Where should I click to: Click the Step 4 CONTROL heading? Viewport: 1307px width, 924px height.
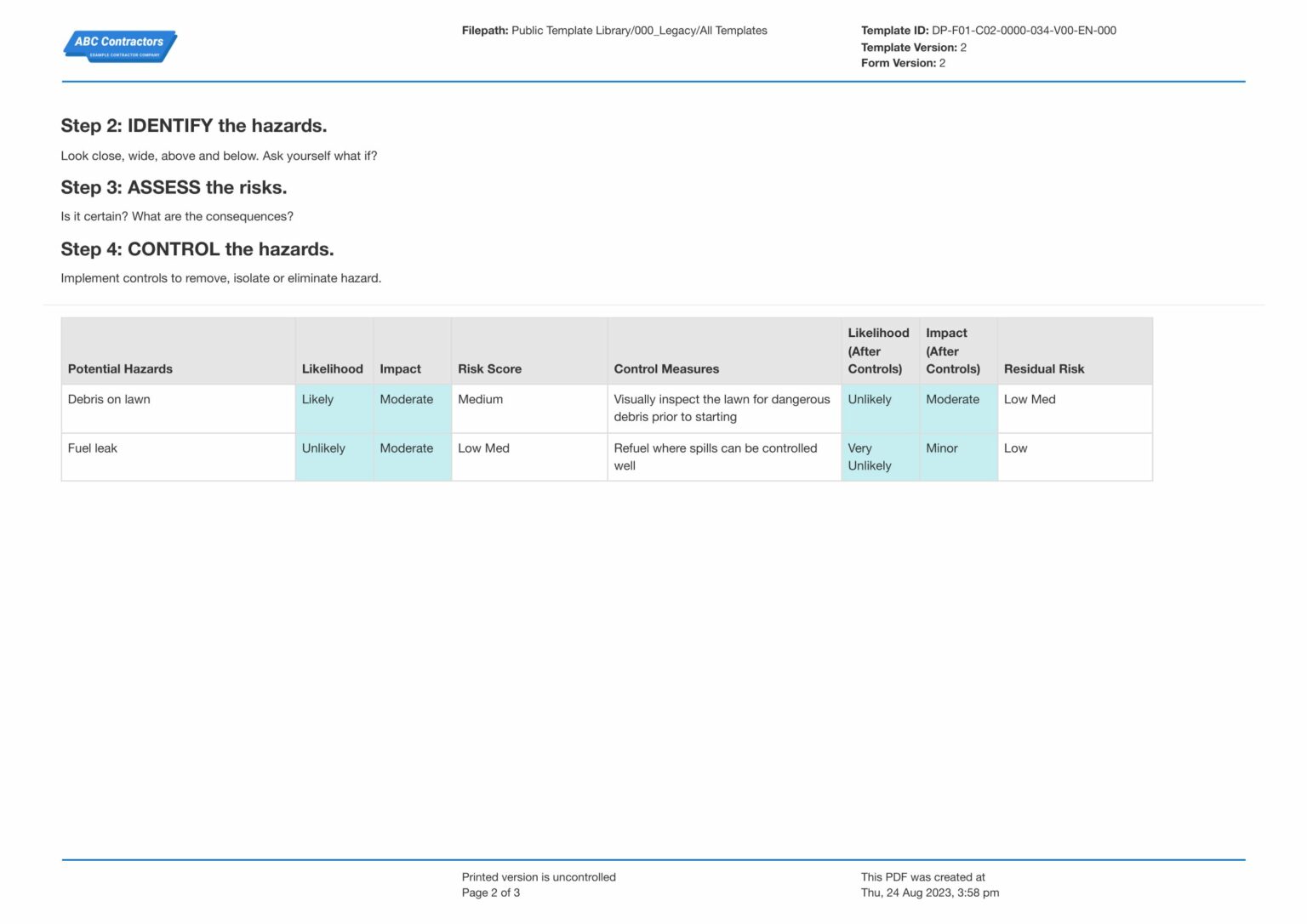tap(197, 248)
